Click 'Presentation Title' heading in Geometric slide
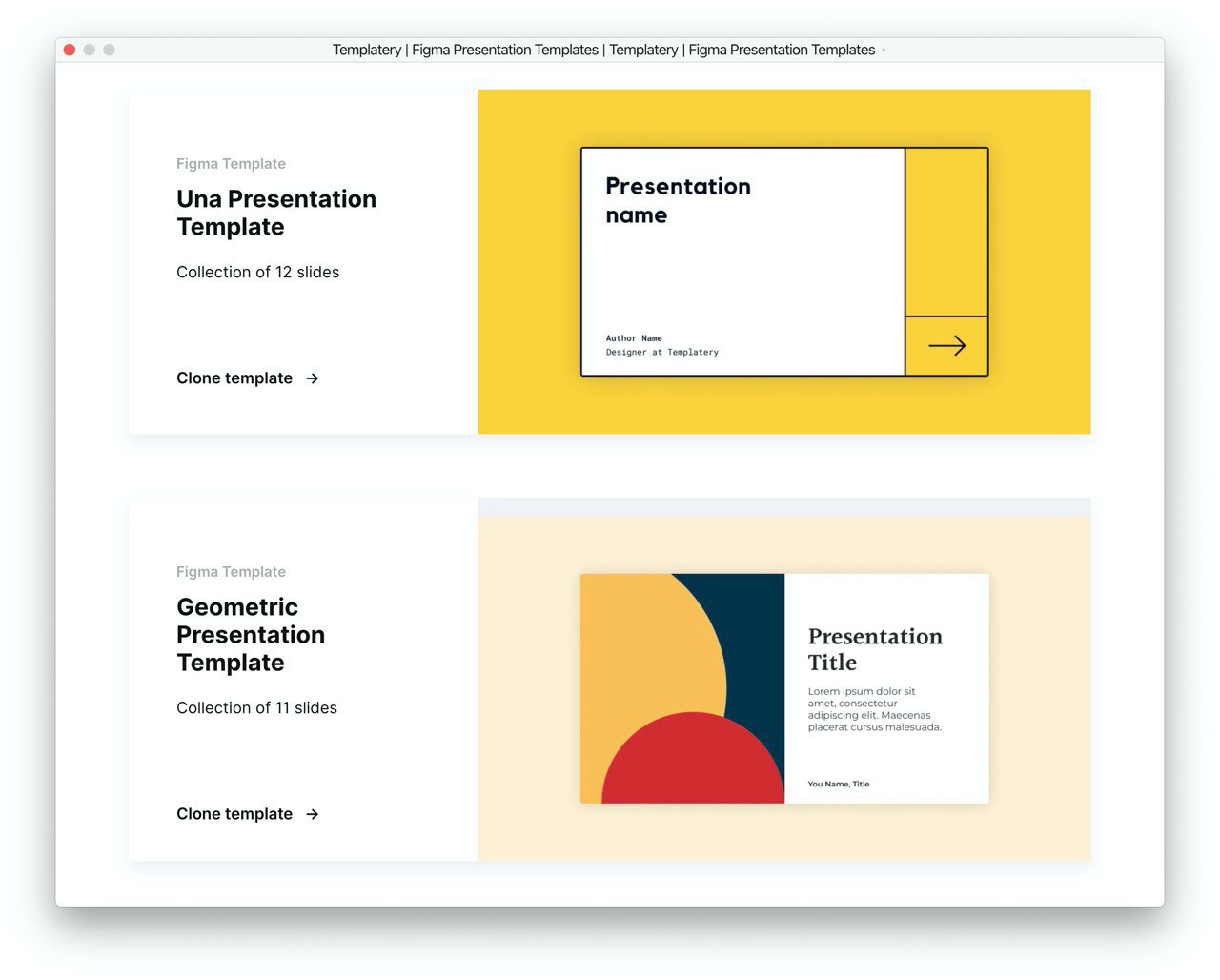Image resolution: width=1220 pixels, height=980 pixels. 875,649
